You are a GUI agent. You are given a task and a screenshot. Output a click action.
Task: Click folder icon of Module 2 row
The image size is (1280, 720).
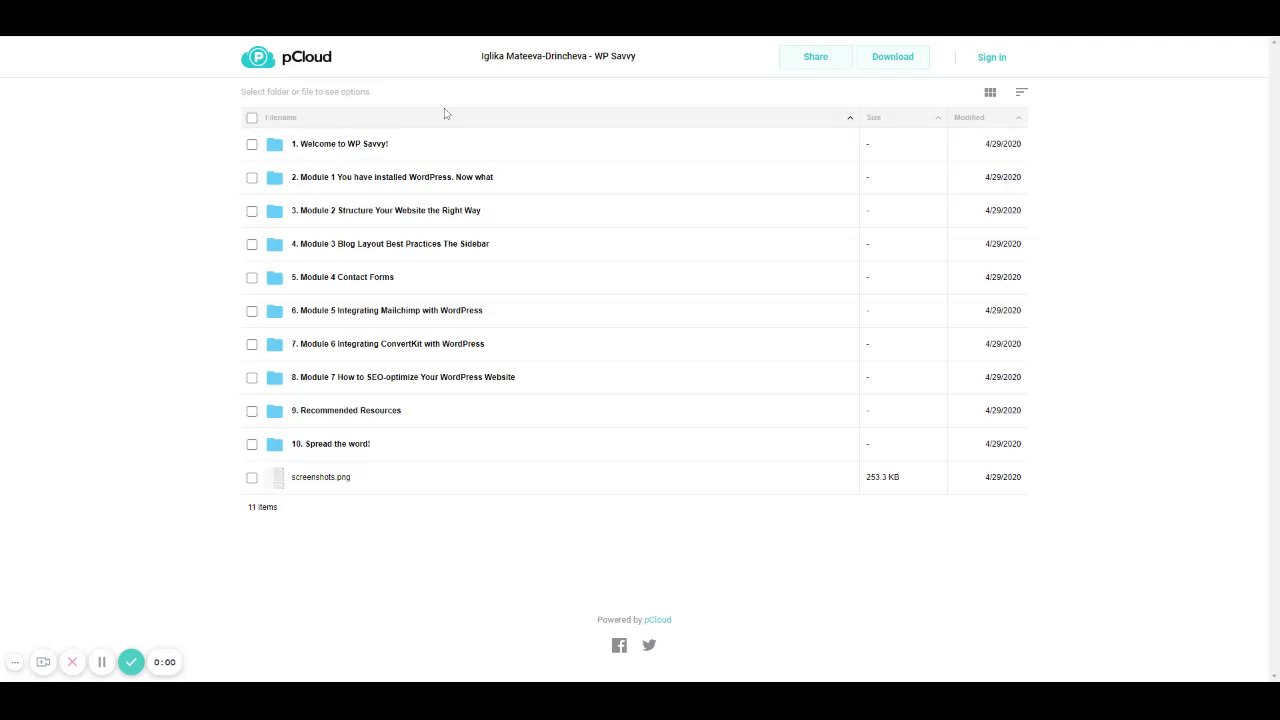(274, 211)
